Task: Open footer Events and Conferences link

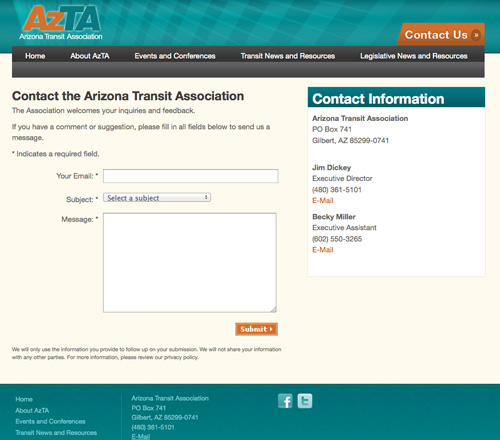Action: click(50, 421)
